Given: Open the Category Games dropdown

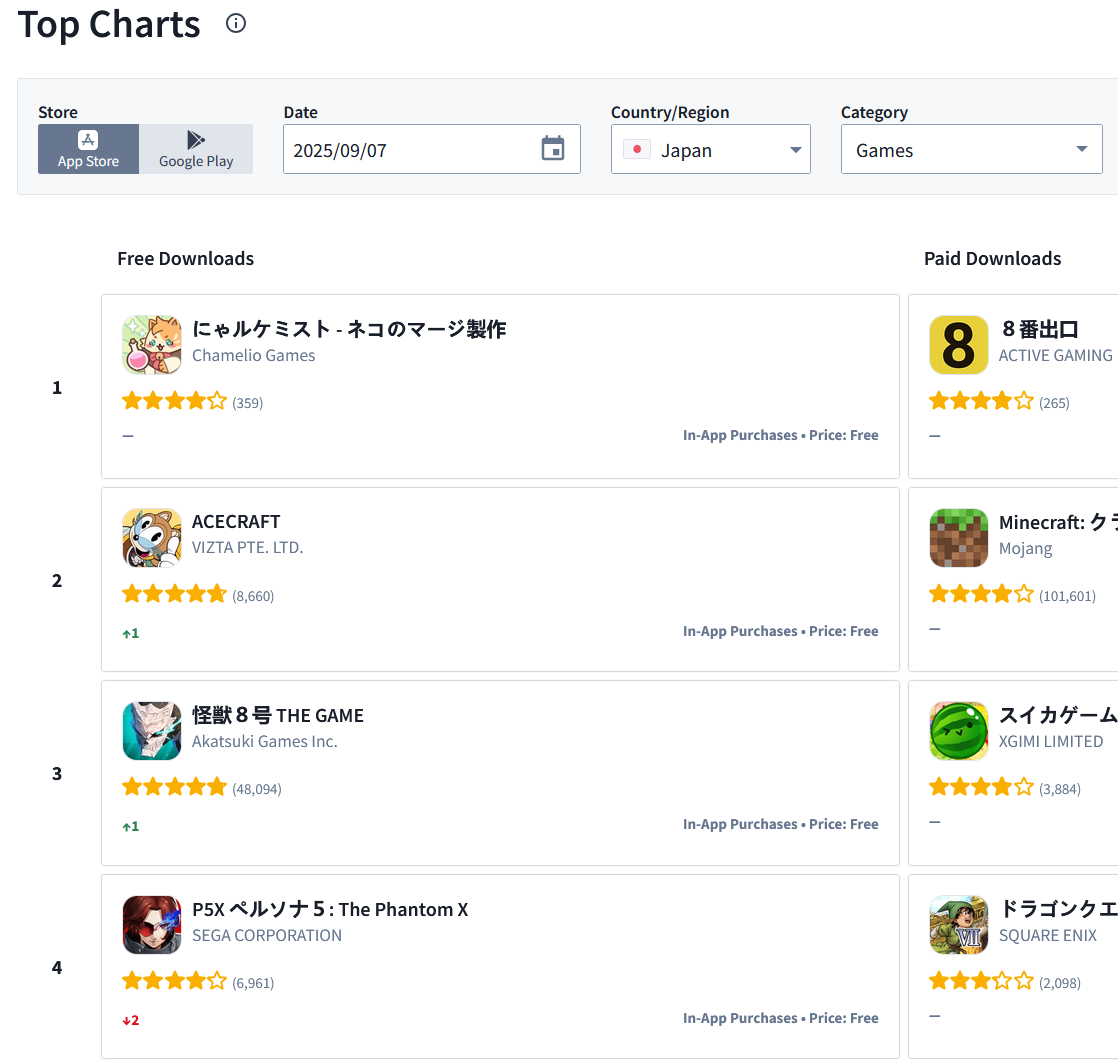Looking at the screenshot, I should coord(971,150).
